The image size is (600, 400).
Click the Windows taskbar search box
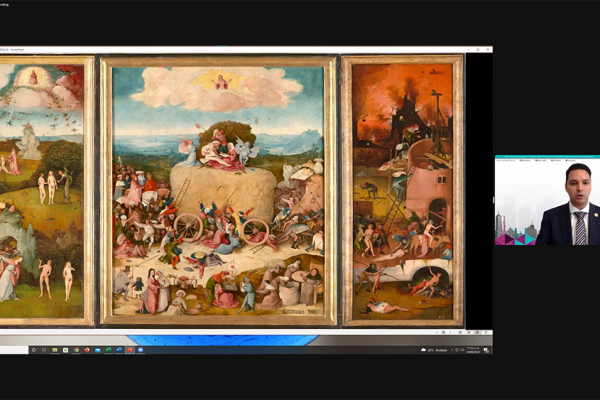tap(14, 350)
